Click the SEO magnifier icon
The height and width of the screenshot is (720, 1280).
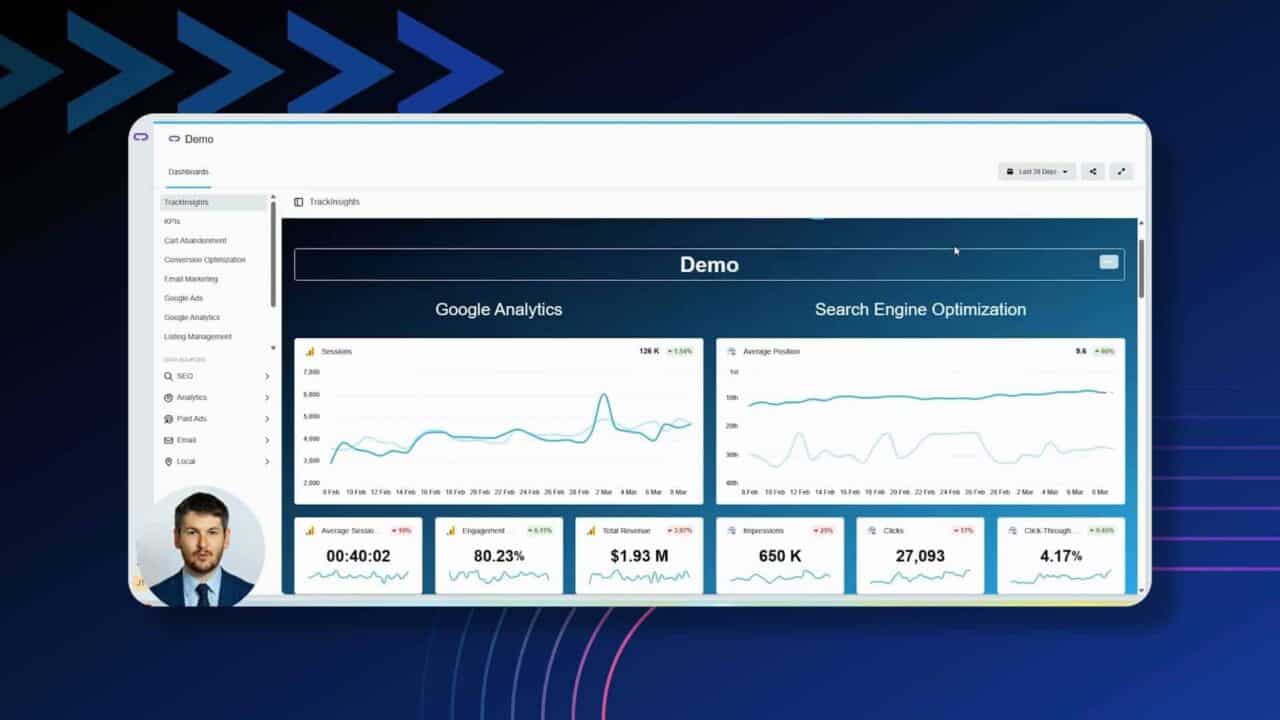coord(168,377)
